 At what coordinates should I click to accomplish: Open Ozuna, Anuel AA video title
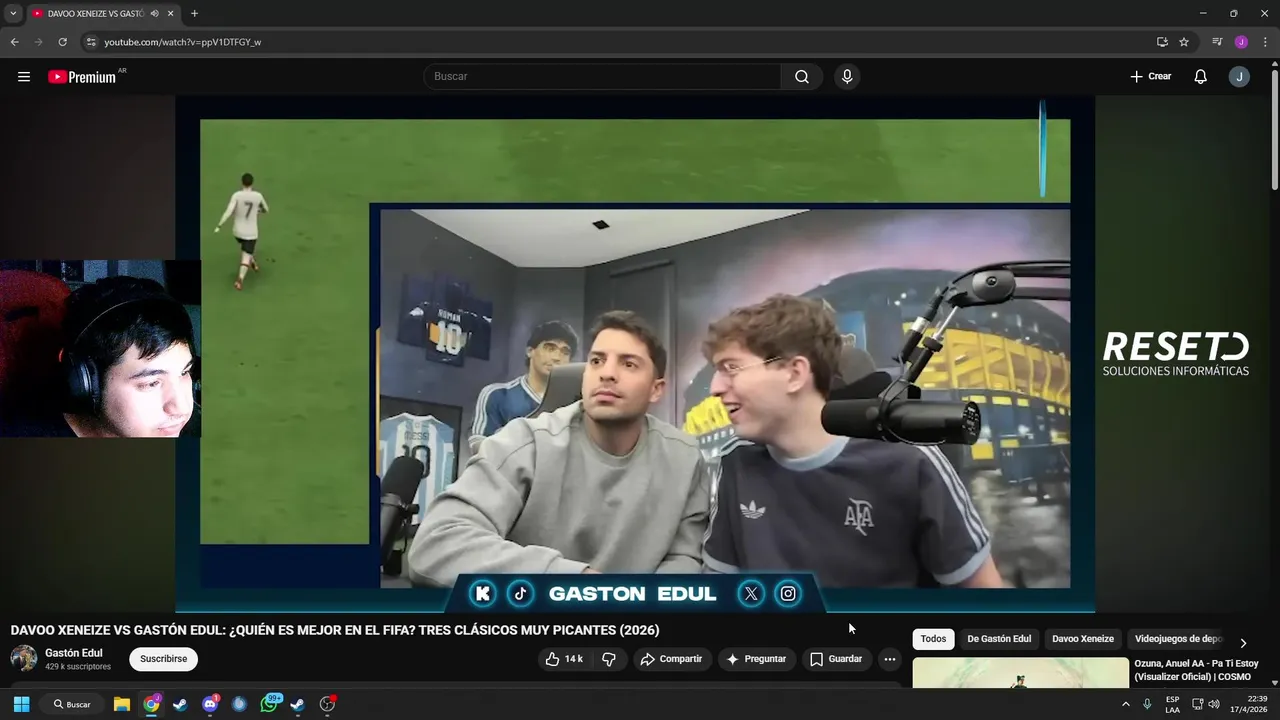(x=1196, y=670)
